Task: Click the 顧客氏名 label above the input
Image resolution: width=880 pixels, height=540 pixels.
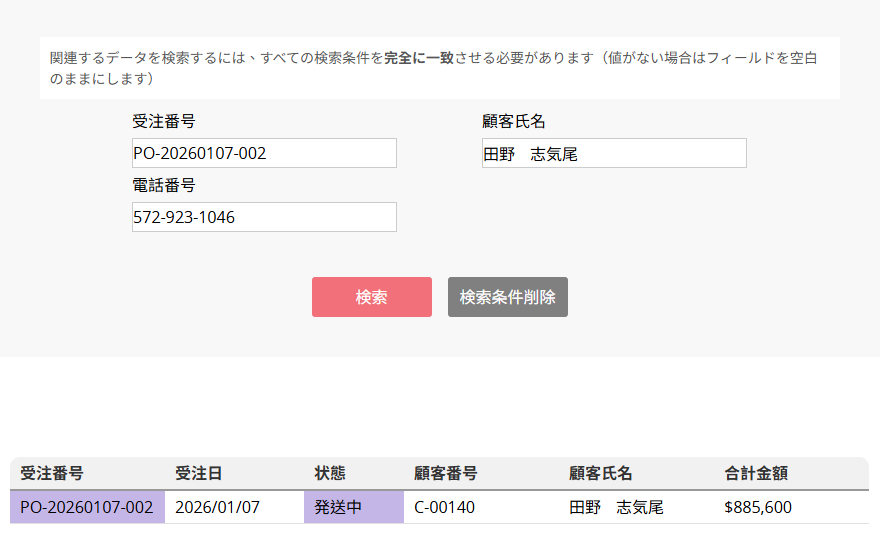Action: tap(513, 121)
